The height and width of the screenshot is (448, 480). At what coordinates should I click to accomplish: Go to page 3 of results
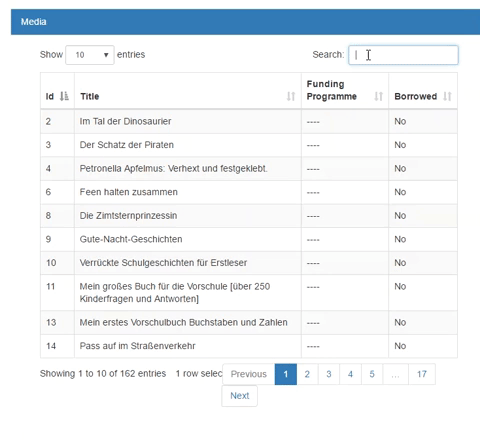329,374
